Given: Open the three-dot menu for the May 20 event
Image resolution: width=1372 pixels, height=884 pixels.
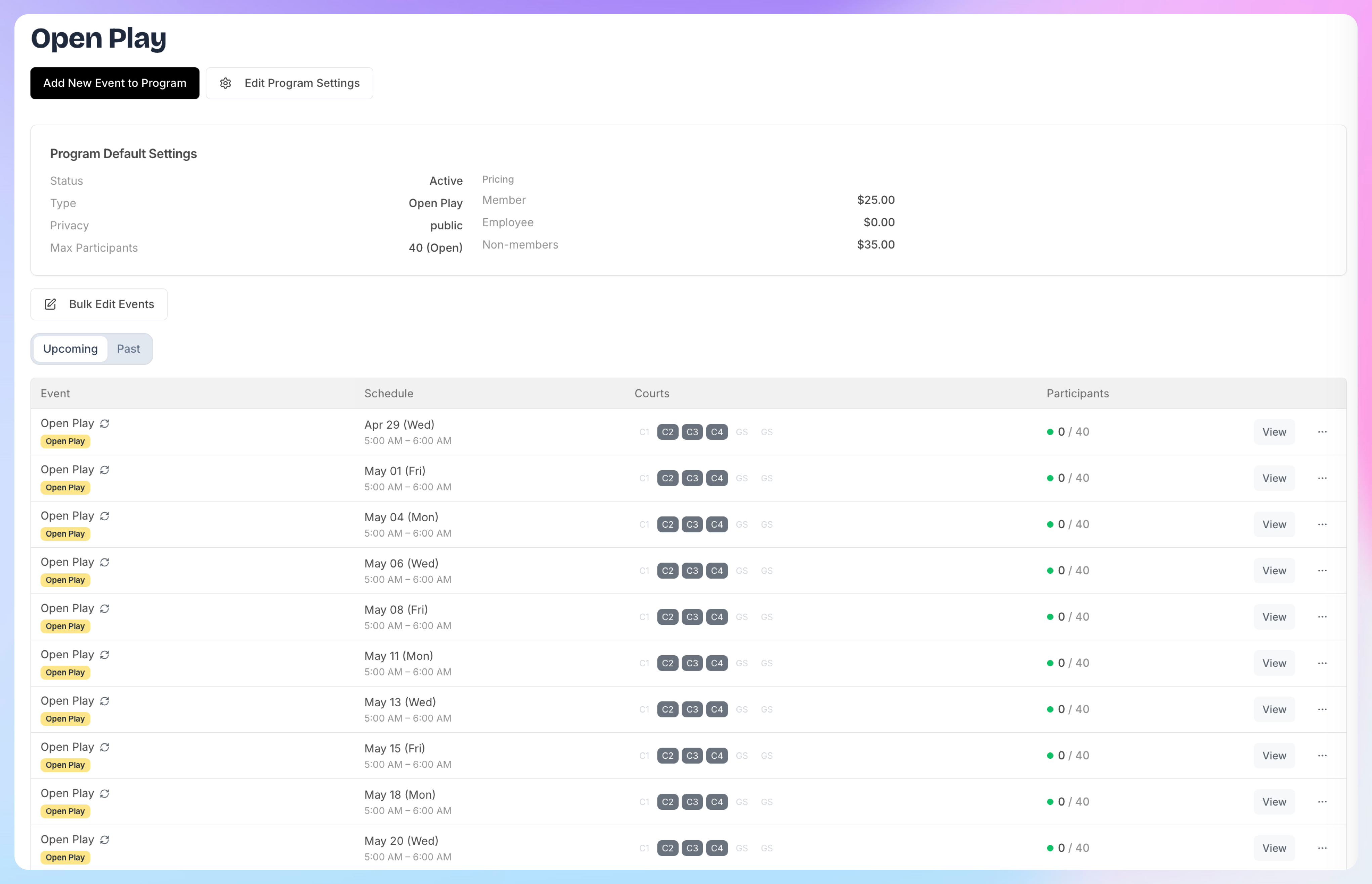Looking at the screenshot, I should 1322,848.
